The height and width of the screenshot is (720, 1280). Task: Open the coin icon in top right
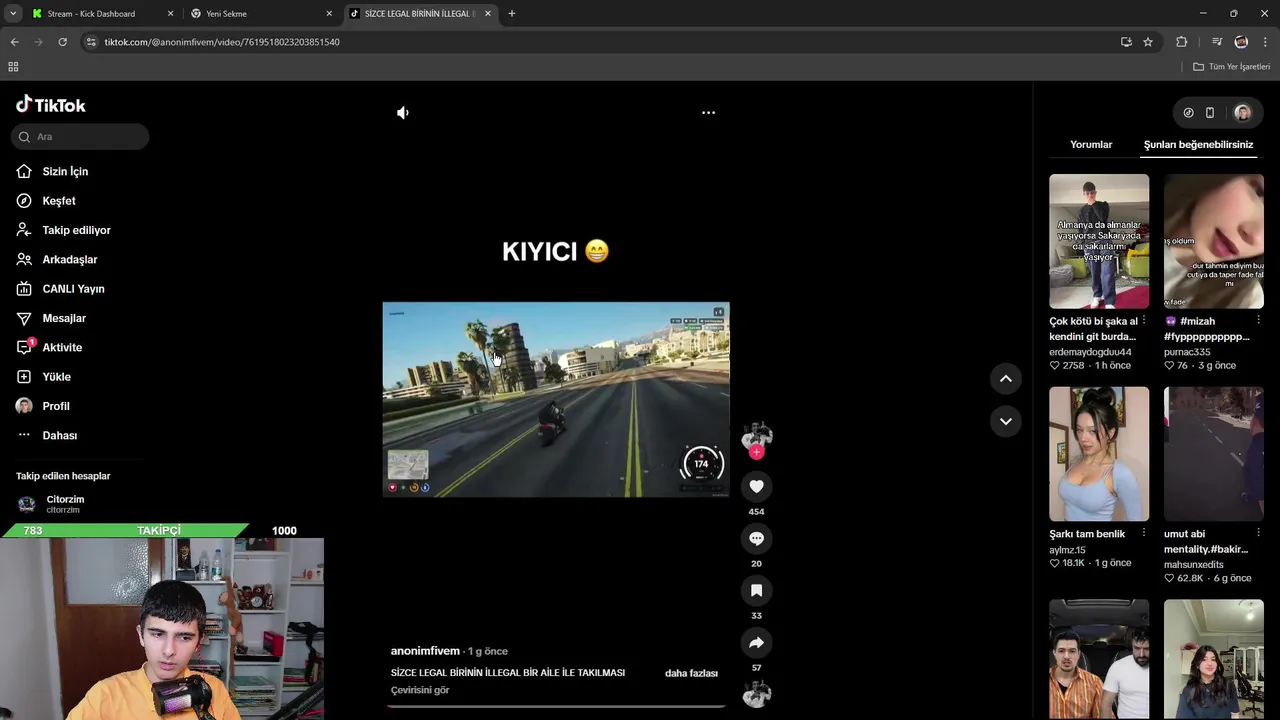click(1188, 113)
